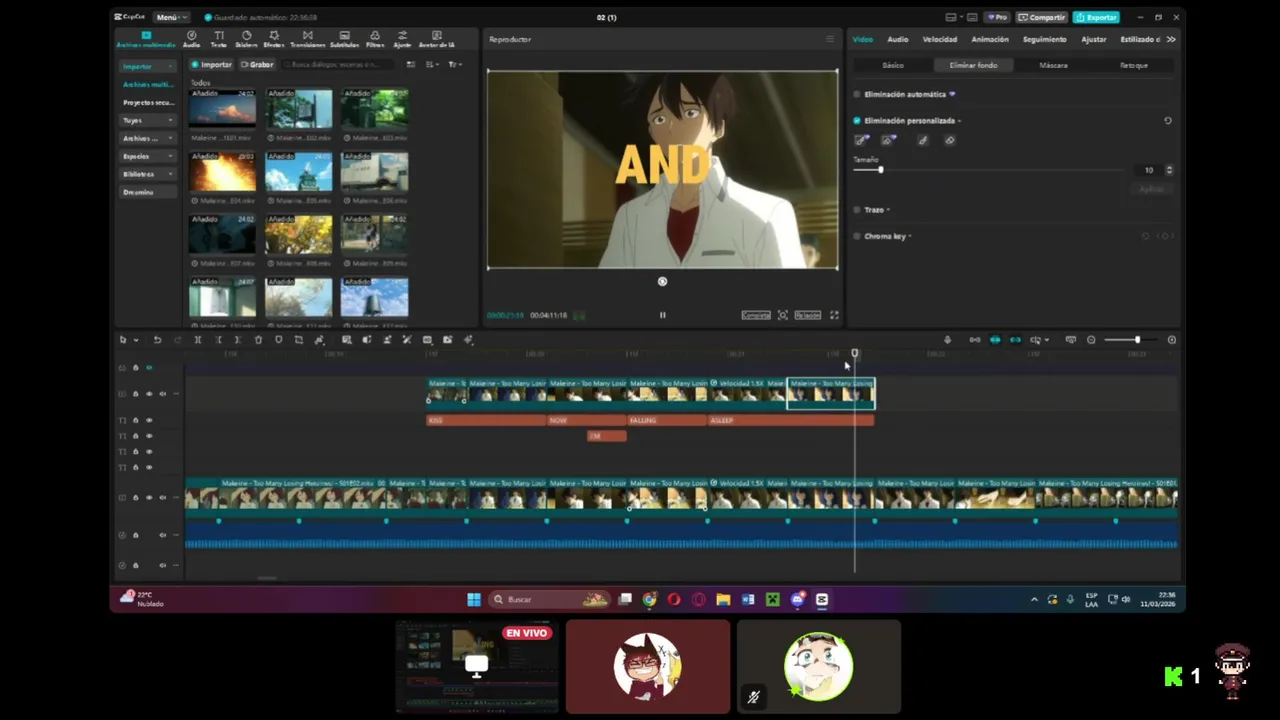
Task: Click the delete clip trash icon
Action: 258,340
